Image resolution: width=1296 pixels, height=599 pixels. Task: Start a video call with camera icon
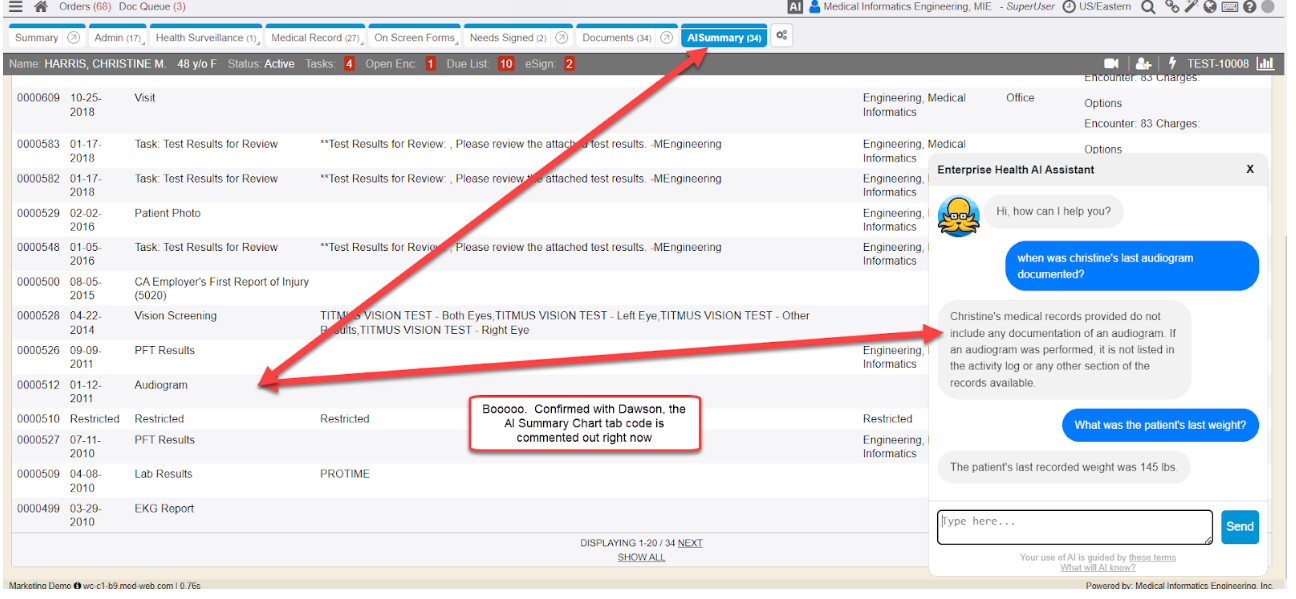coord(1112,64)
